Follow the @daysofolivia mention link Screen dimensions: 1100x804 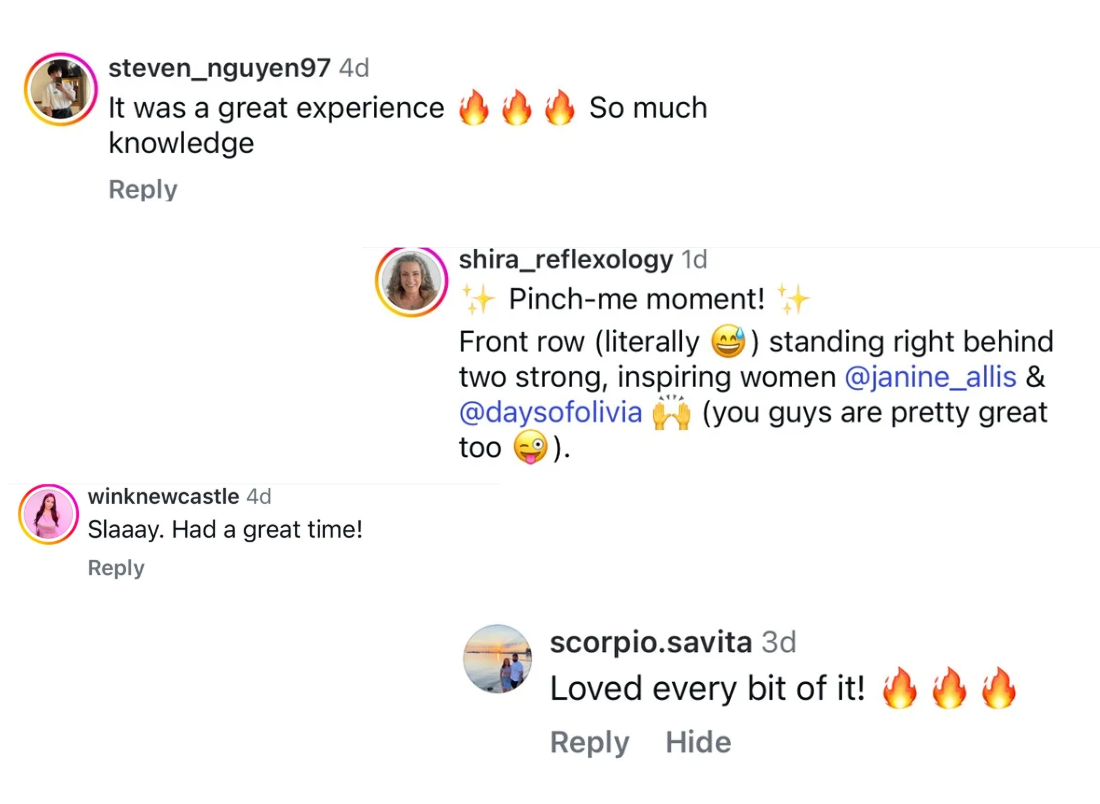550,412
